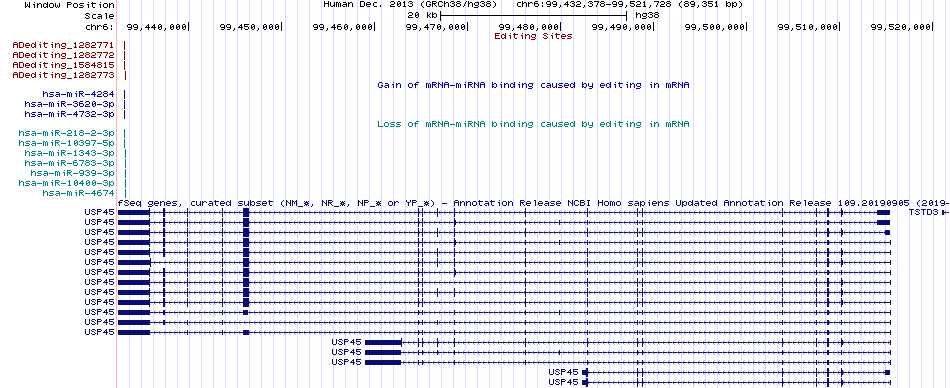
Task: Open the Editing Sites track title
Action: pos(533,36)
